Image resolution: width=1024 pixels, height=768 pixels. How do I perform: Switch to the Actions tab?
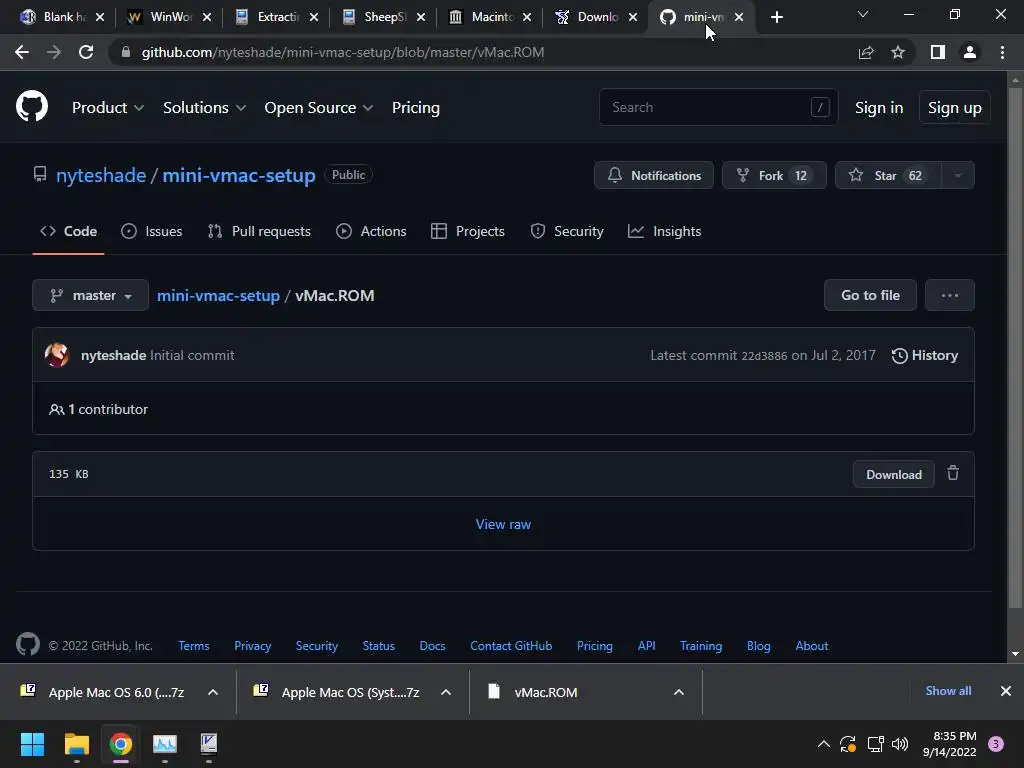pyautogui.click(x=371, y=231)
